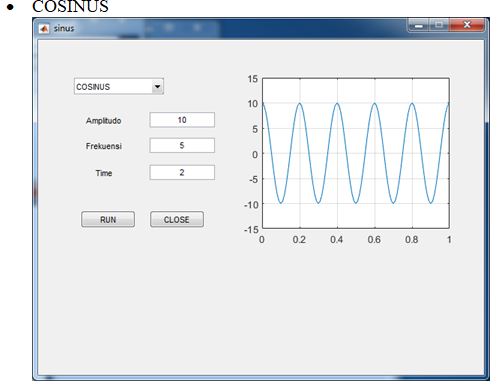Click the -15 y-axis tick label

251,230
